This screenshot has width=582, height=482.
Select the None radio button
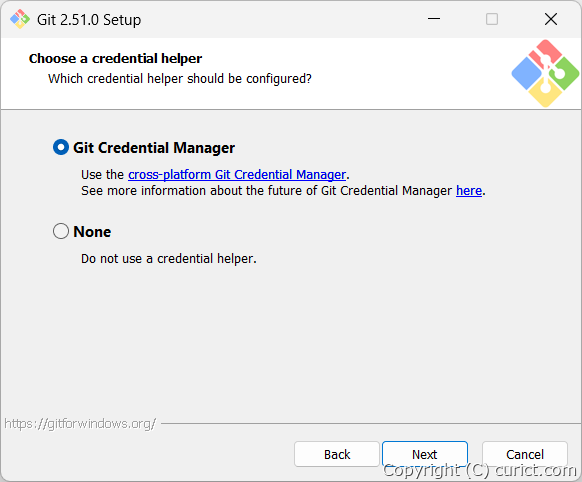coord(61,231)
